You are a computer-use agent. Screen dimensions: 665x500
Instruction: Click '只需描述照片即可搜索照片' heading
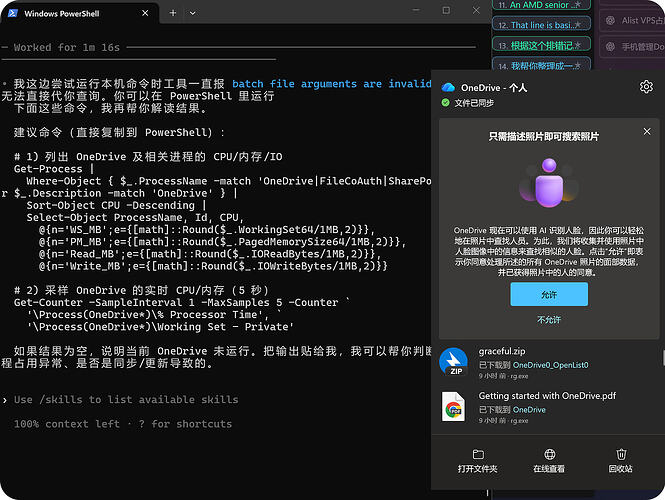point(544,137)
